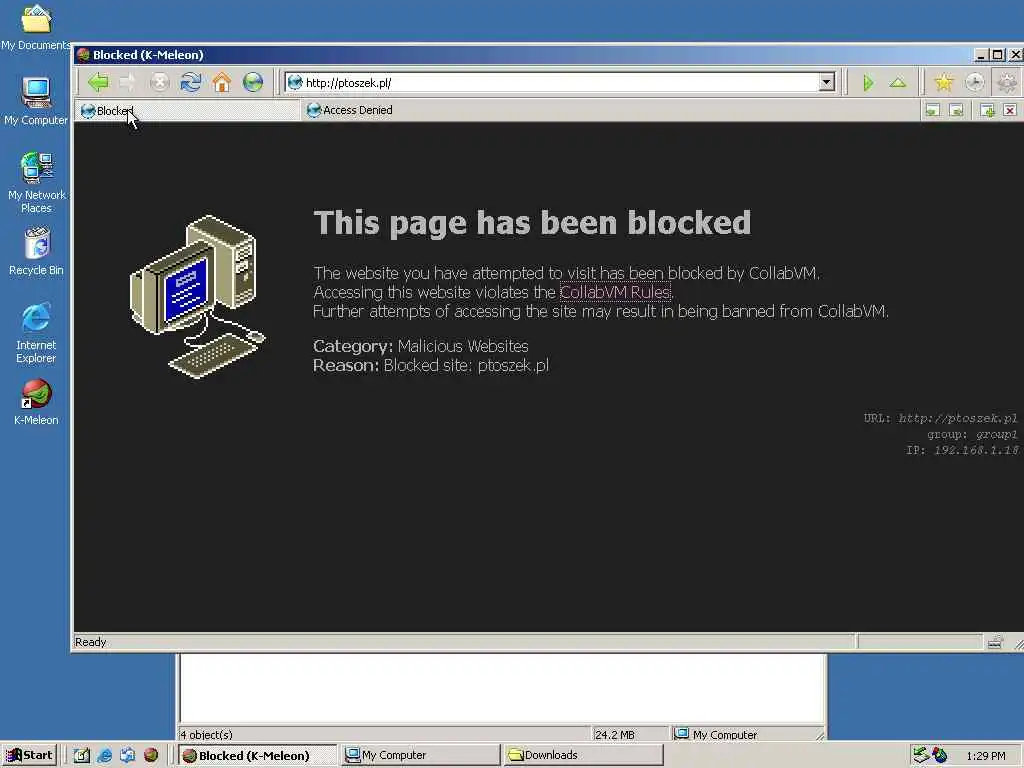Open the My Documents desktop icon
Image resolution: width=1024 pixels, height=768 pixels.
click(x=36, y=27)
